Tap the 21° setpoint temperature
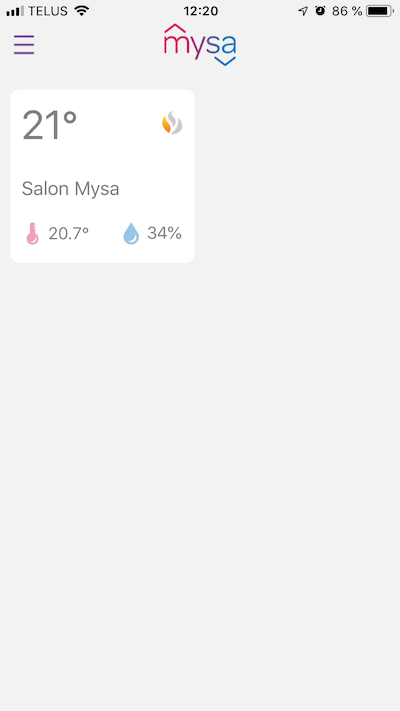Image resolution: width=400 pixels, height=711 pixels. pyautogui.click(x=49, y=126)
